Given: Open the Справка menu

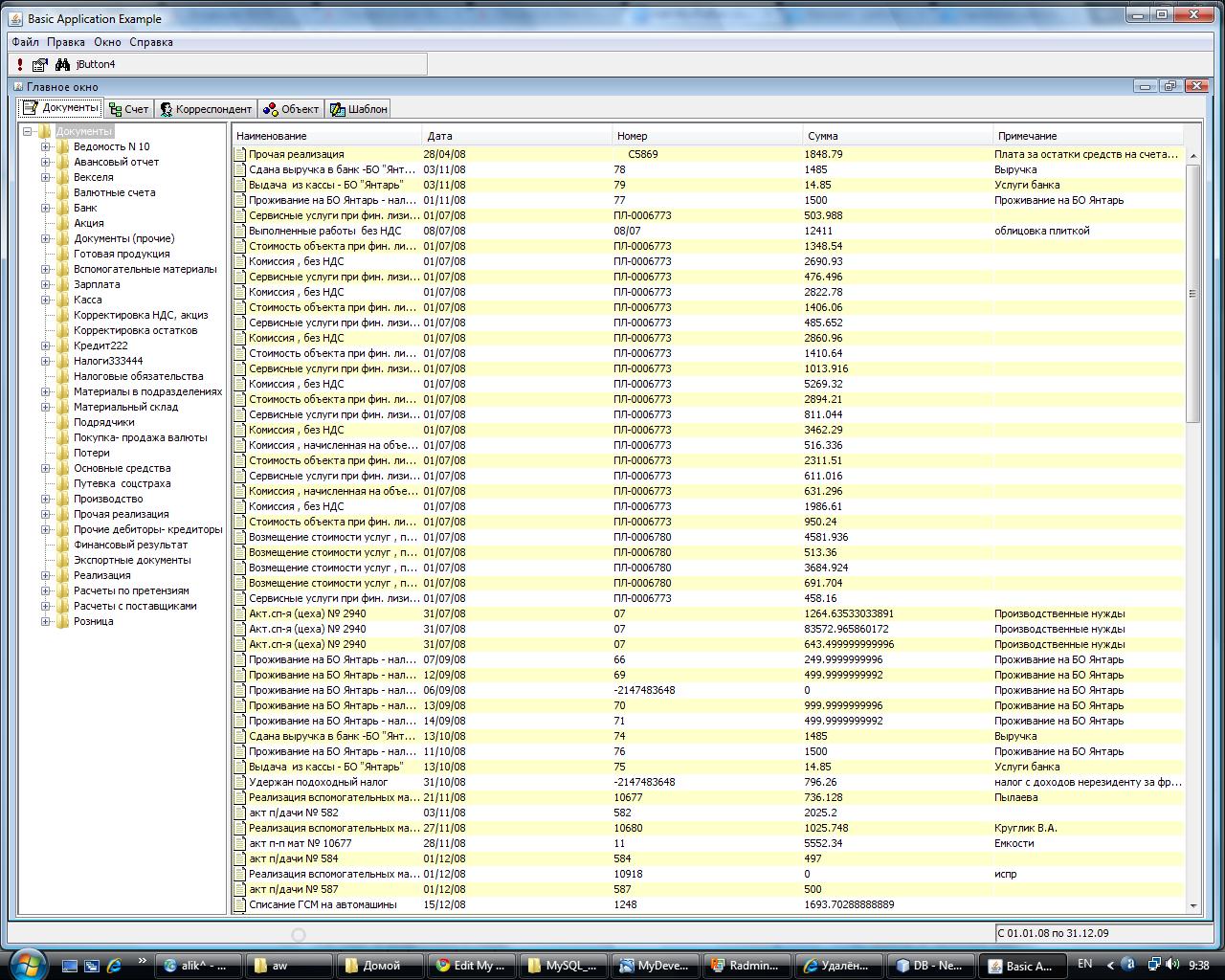Looking at the screenshot, I should pyautogui.click(x=151, y=42).
